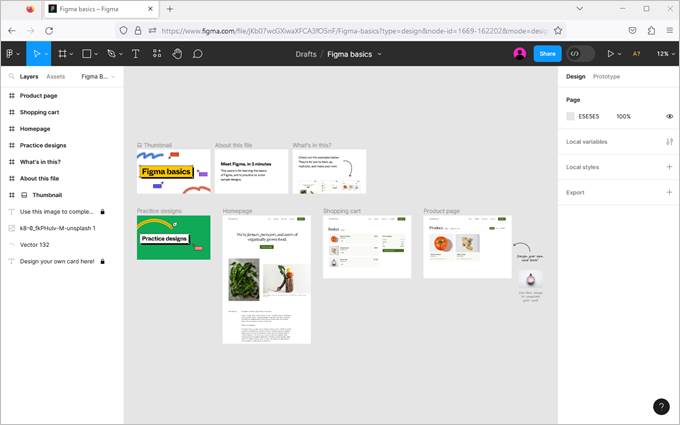Unlock the 'Design your own card here!' layer
The height and width of the screenshot is (425, 680).
coord(102,261)
